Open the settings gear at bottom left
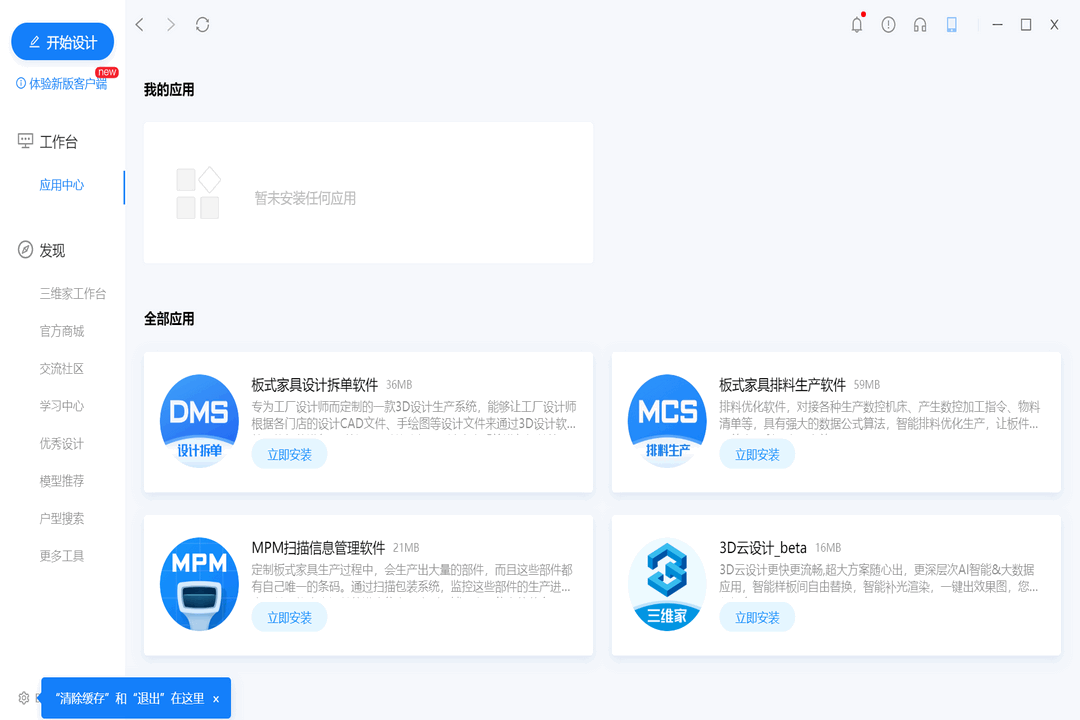 pyautogui.click(x=22, y=697)
